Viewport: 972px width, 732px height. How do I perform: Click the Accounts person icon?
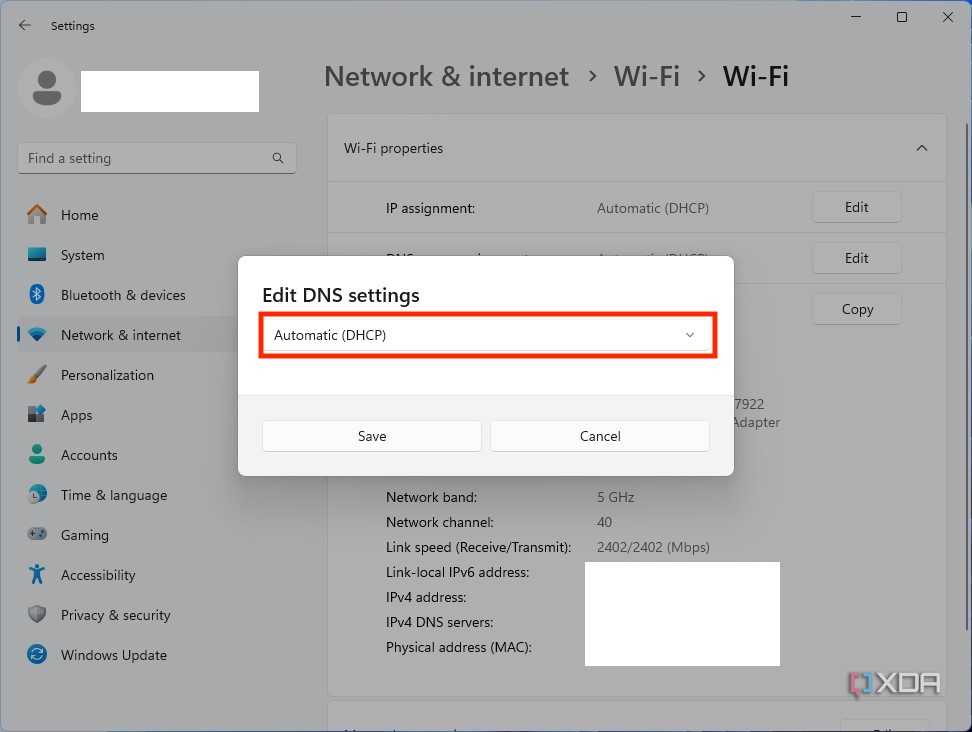point(37,454)
